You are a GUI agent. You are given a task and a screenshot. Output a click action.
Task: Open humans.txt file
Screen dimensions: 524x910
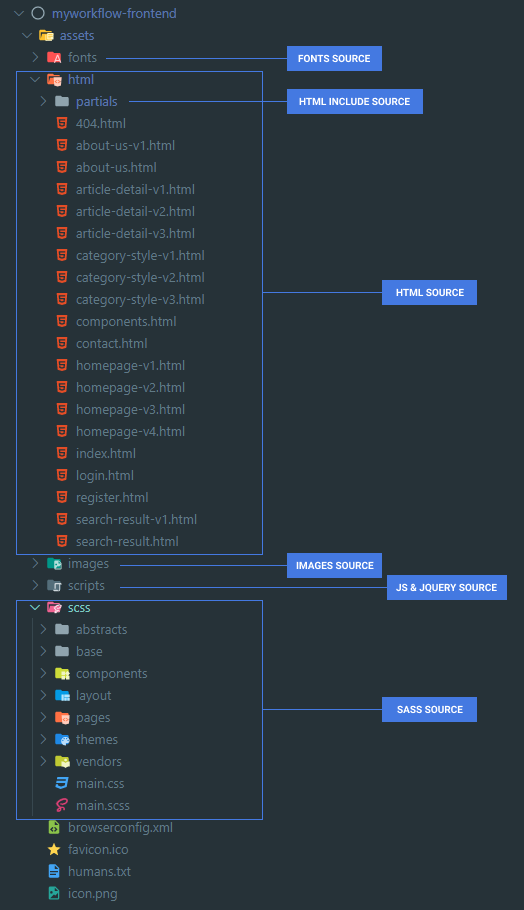99,871
